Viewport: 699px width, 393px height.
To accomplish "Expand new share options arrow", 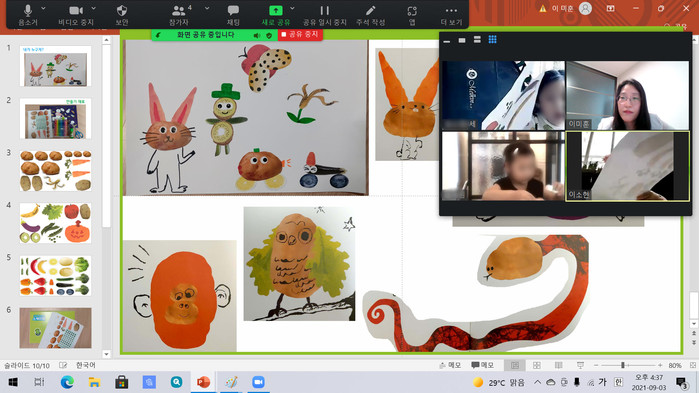I will tap(292, 8).
